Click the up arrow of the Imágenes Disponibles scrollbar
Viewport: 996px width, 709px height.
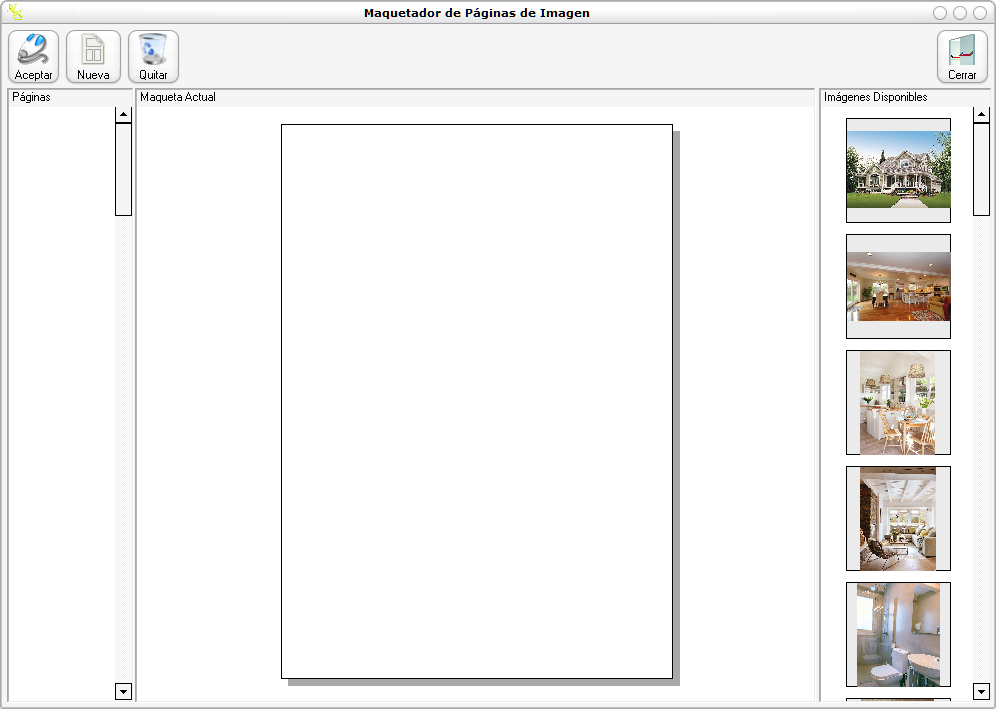(981, 114)
